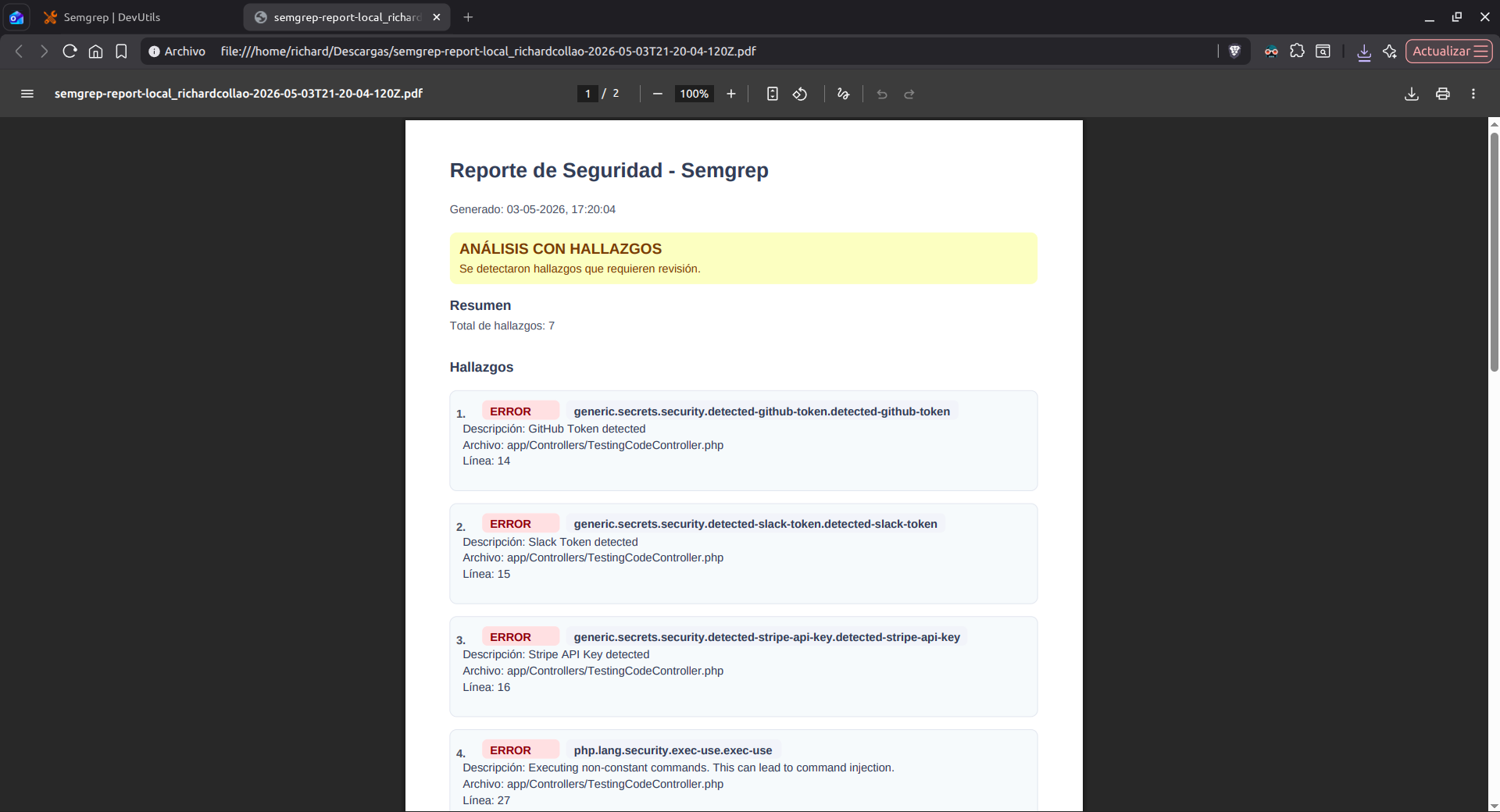Click the detected-slack-token rule name
Screen dimensions: 1500x812
(x=755, y=524)
